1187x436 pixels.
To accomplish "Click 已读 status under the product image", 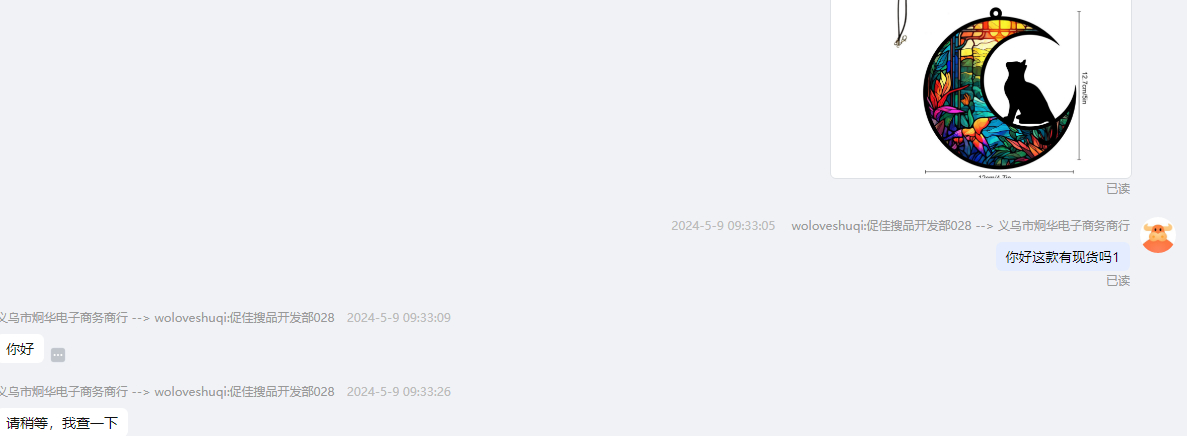I will tap(1118, 188).
